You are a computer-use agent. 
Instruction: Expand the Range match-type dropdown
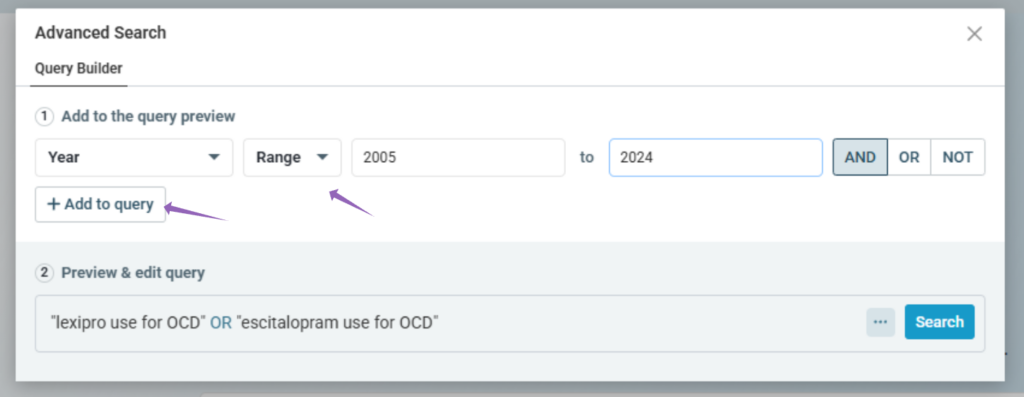(292, 157)
